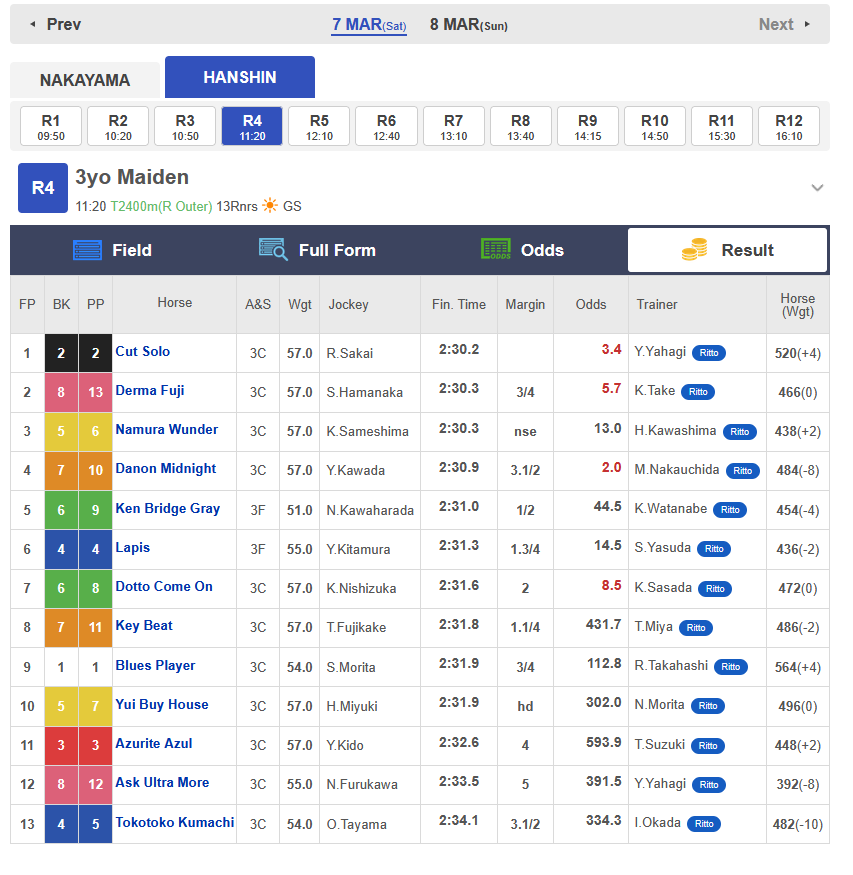Click Ritto badge beside T.Miya
Viewport: 853px width, 875px height.
[x=696, y=628]
